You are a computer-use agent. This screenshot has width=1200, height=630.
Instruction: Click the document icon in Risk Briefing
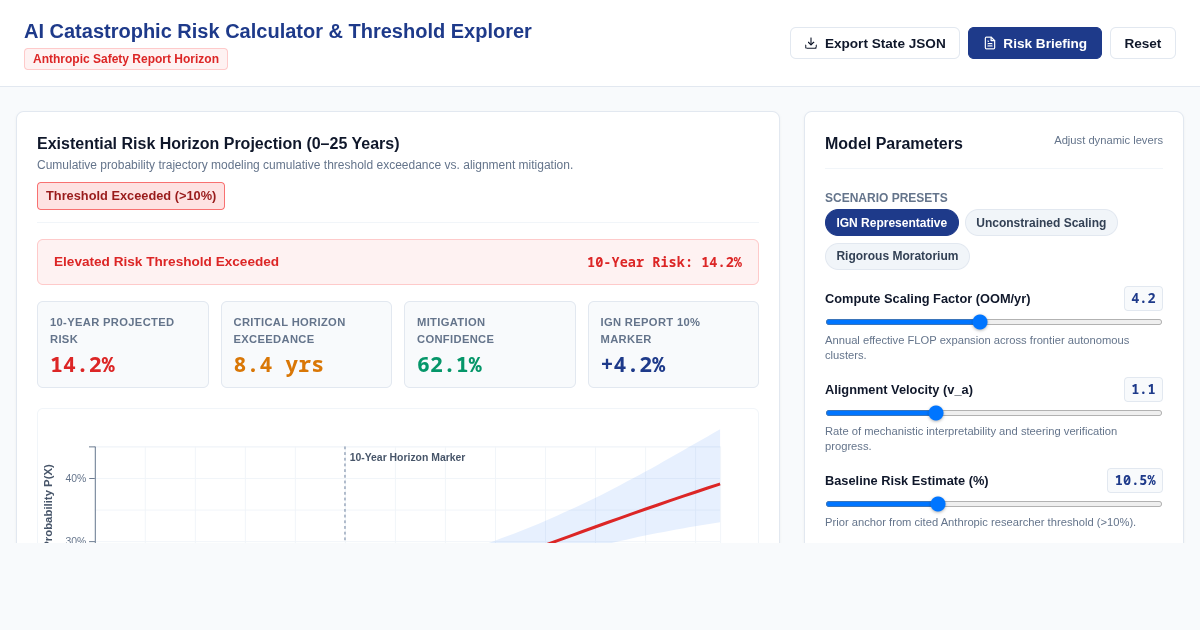click(x=990, y=43)
